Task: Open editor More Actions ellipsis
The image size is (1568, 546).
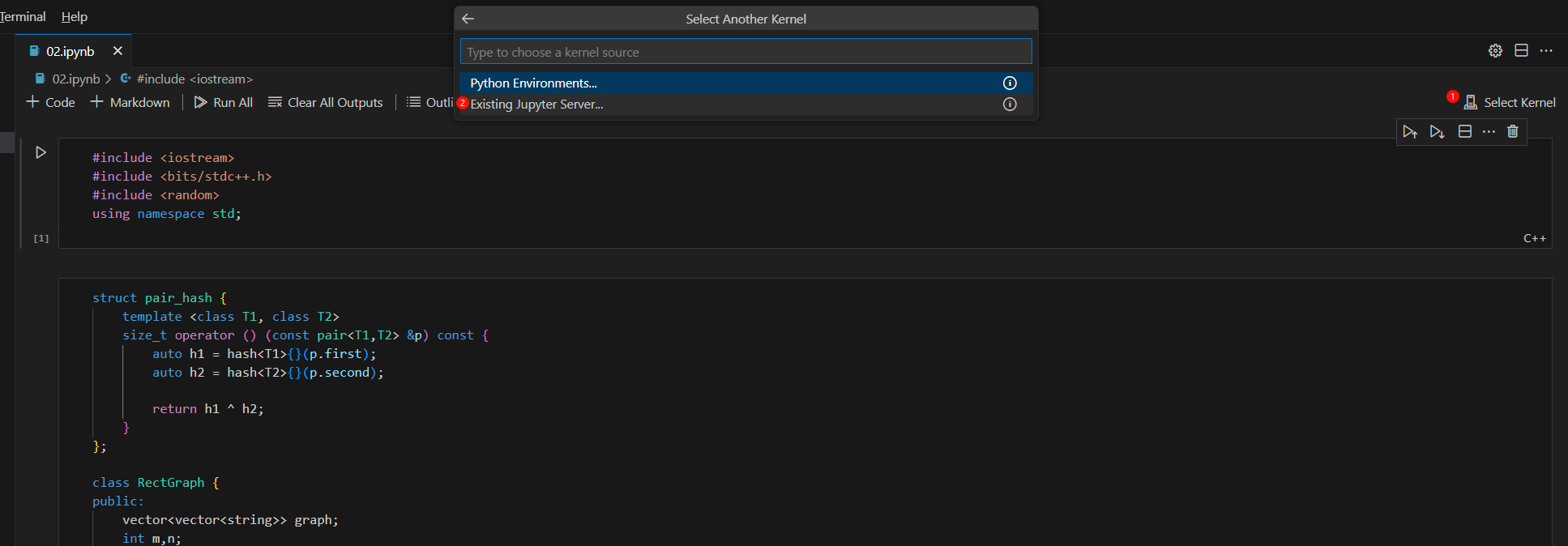Action: 1546,50
